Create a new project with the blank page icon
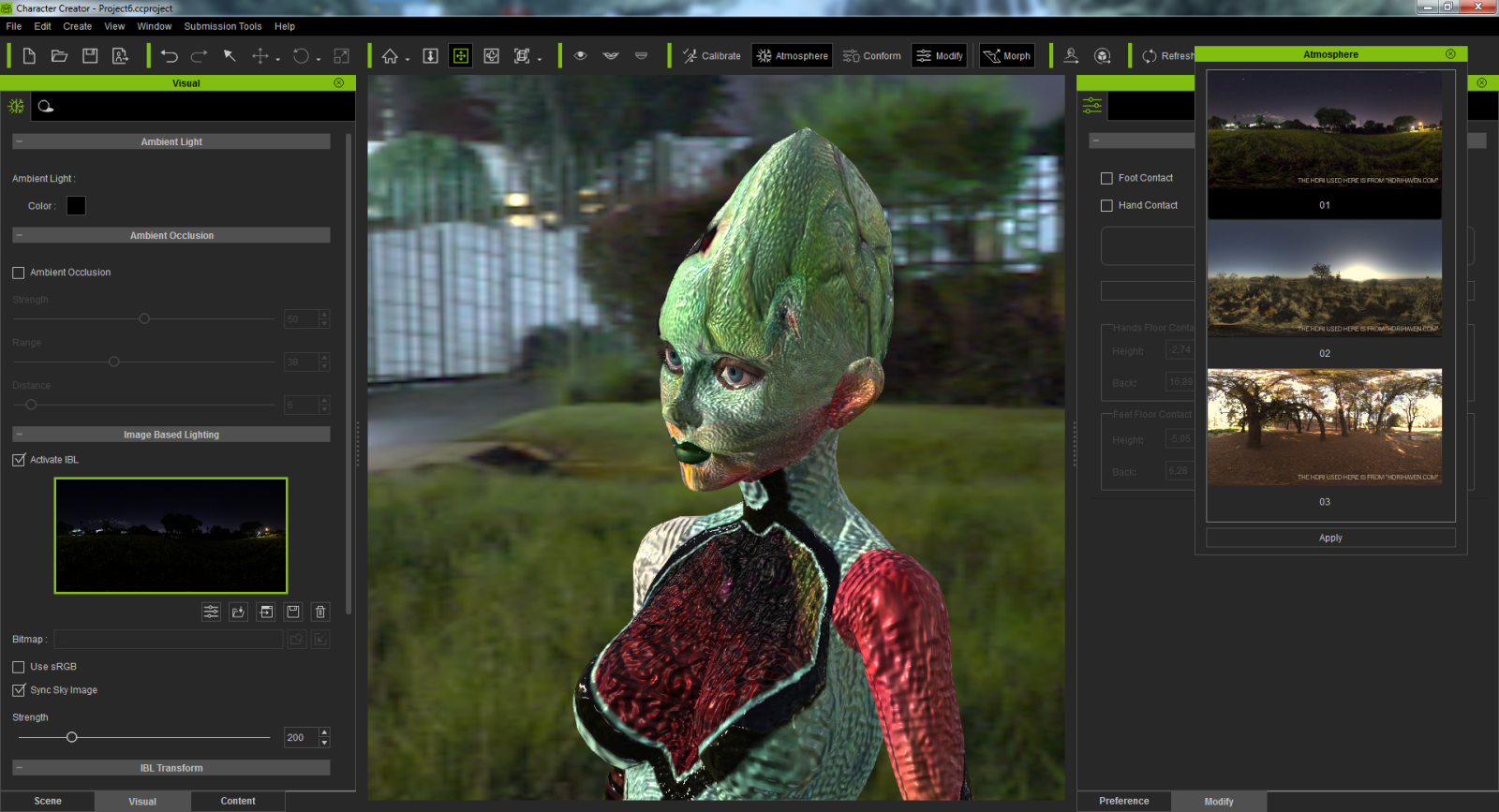The image size is (1499, 812). point(29,56)
